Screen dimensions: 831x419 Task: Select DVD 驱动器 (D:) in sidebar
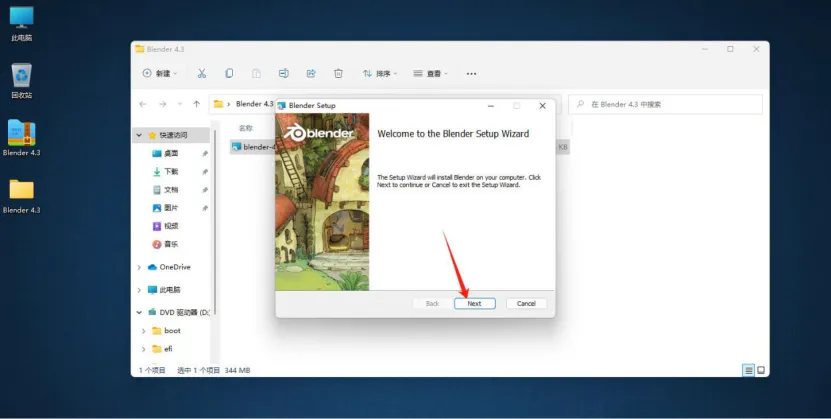[x=179, y=313]
